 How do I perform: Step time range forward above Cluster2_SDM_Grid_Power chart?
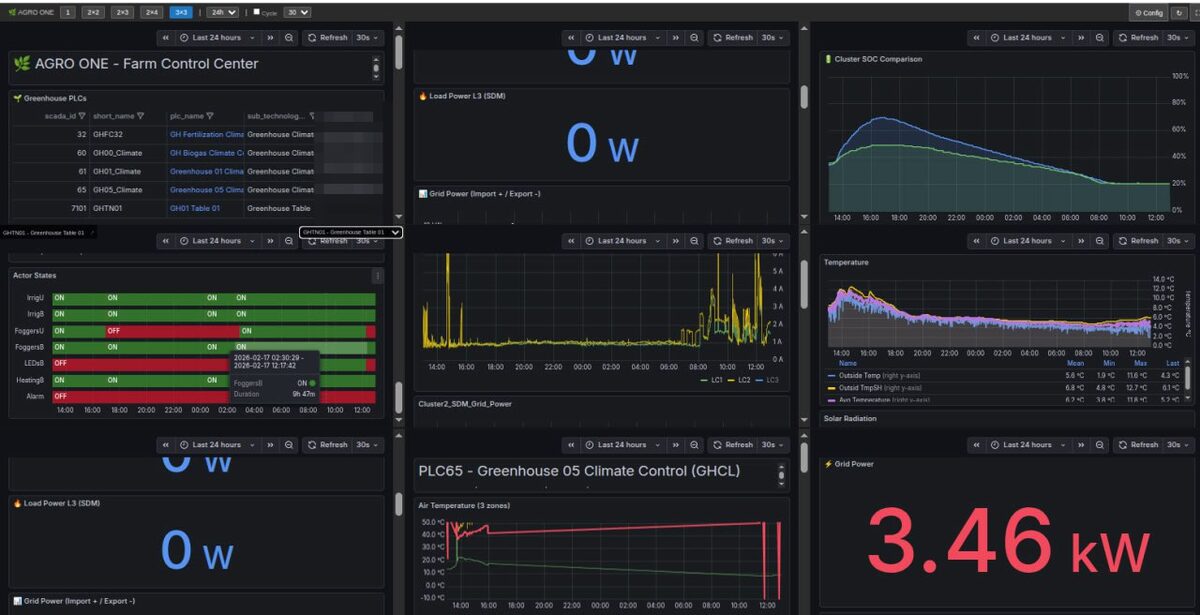[x=674, y=241]
